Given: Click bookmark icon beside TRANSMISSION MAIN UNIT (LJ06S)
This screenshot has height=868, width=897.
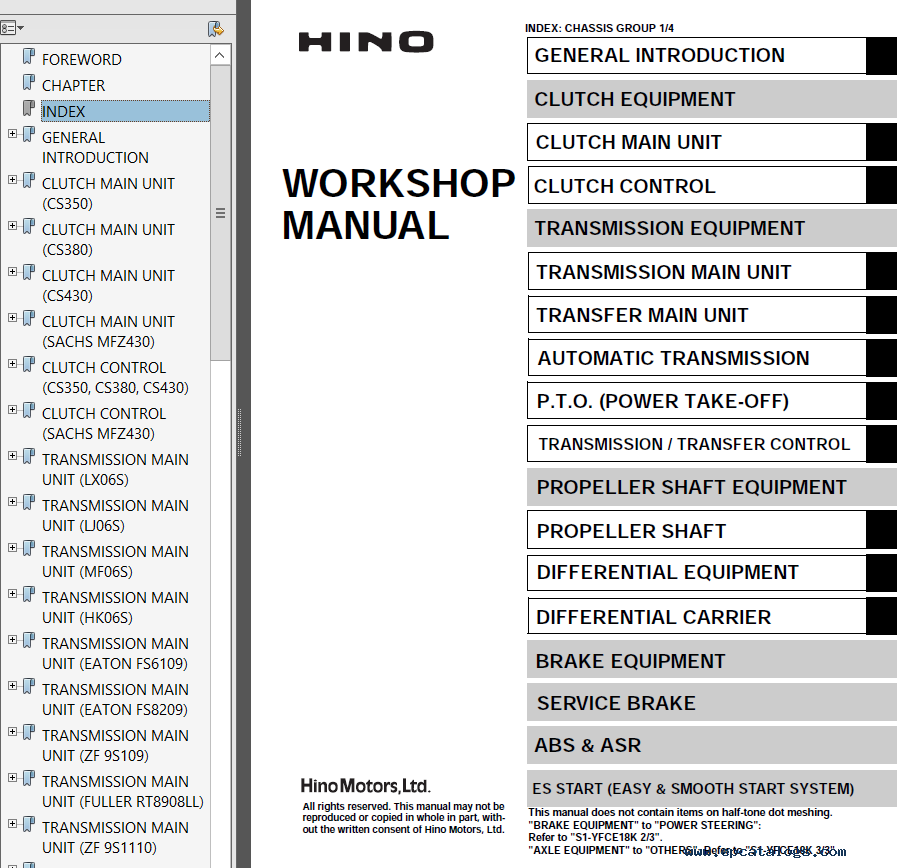Looking at the screenshot, I should 29,503.
